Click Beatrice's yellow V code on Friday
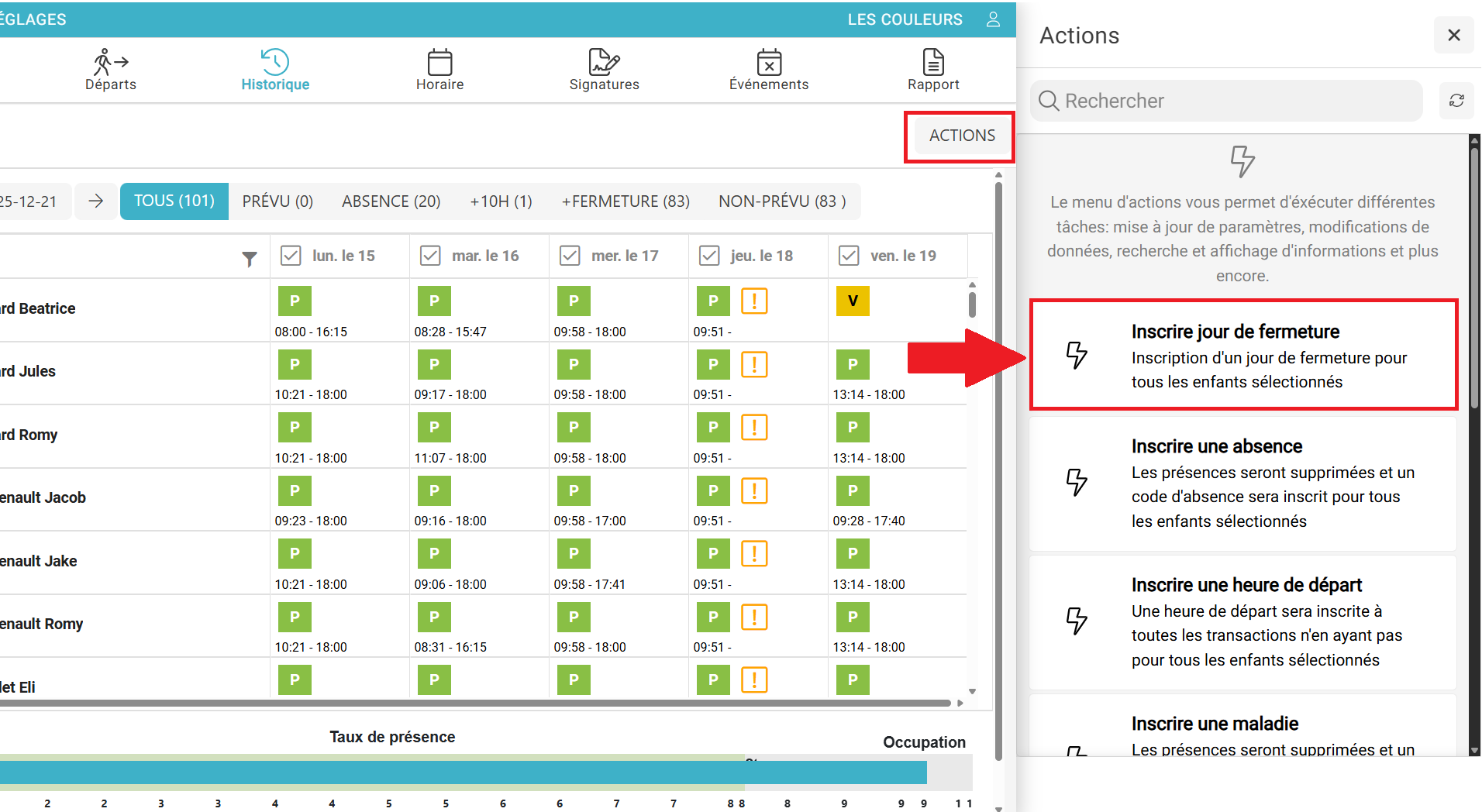The image size is (1482, 812). point(853,301)
